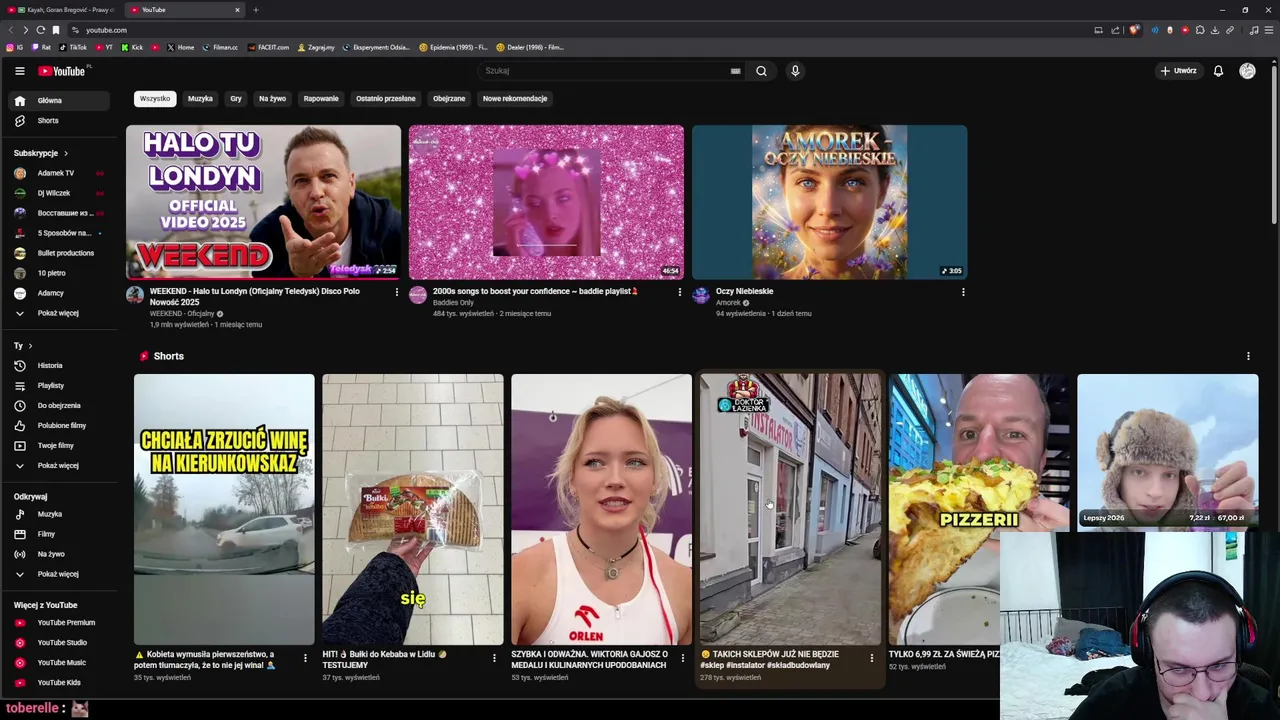Screen dimensions: 1280x720
Task: Open the browser downloads icon
Action: [1215, 30]
